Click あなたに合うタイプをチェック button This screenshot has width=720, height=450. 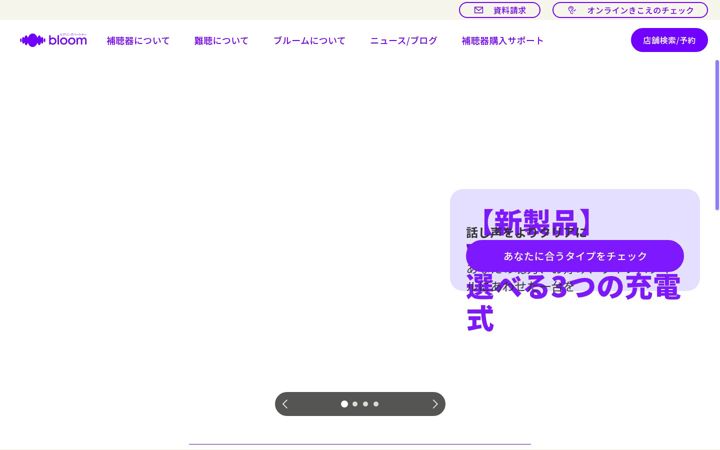coord(575,256)
